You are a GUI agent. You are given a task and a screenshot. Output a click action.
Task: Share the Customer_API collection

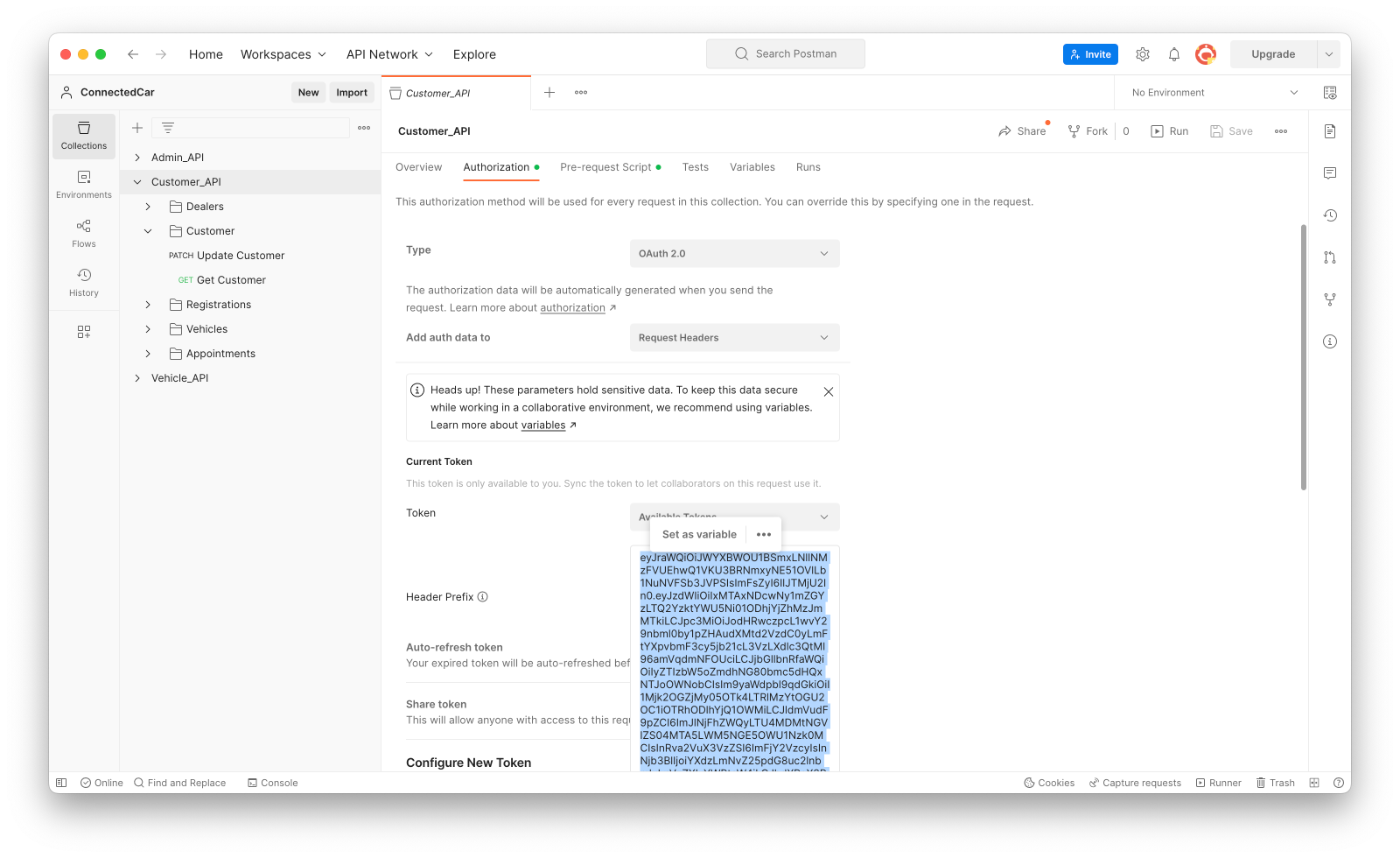click(x=1022, y=131)
